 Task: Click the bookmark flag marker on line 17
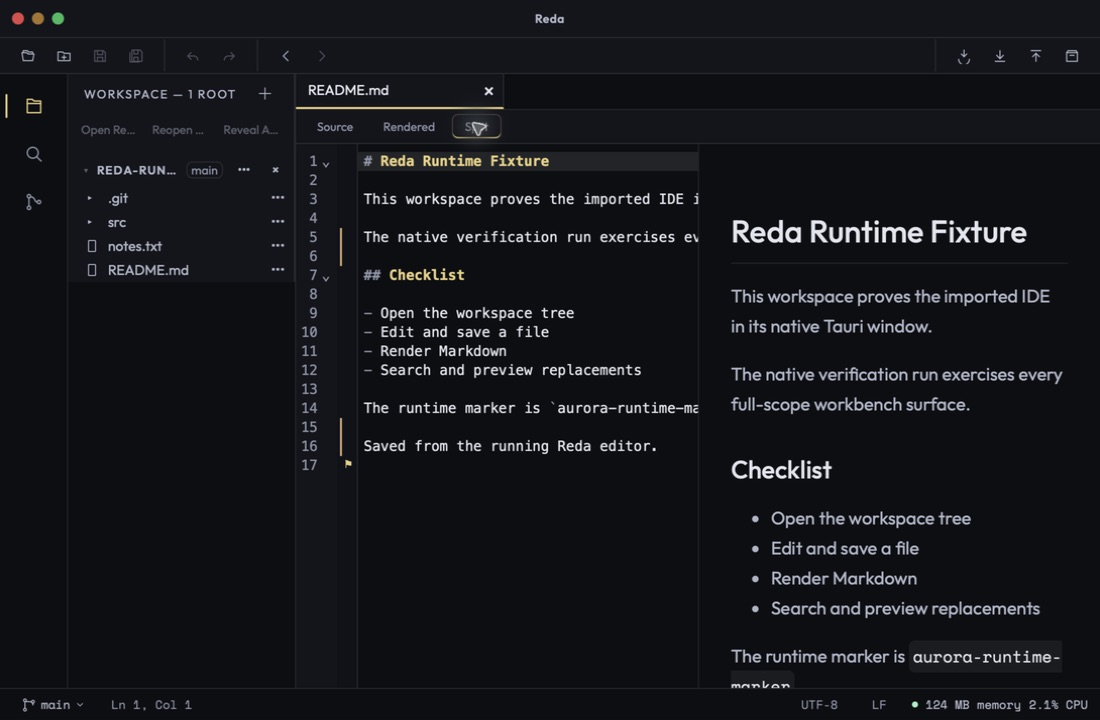pyautogui.click(x=348, y=463)
